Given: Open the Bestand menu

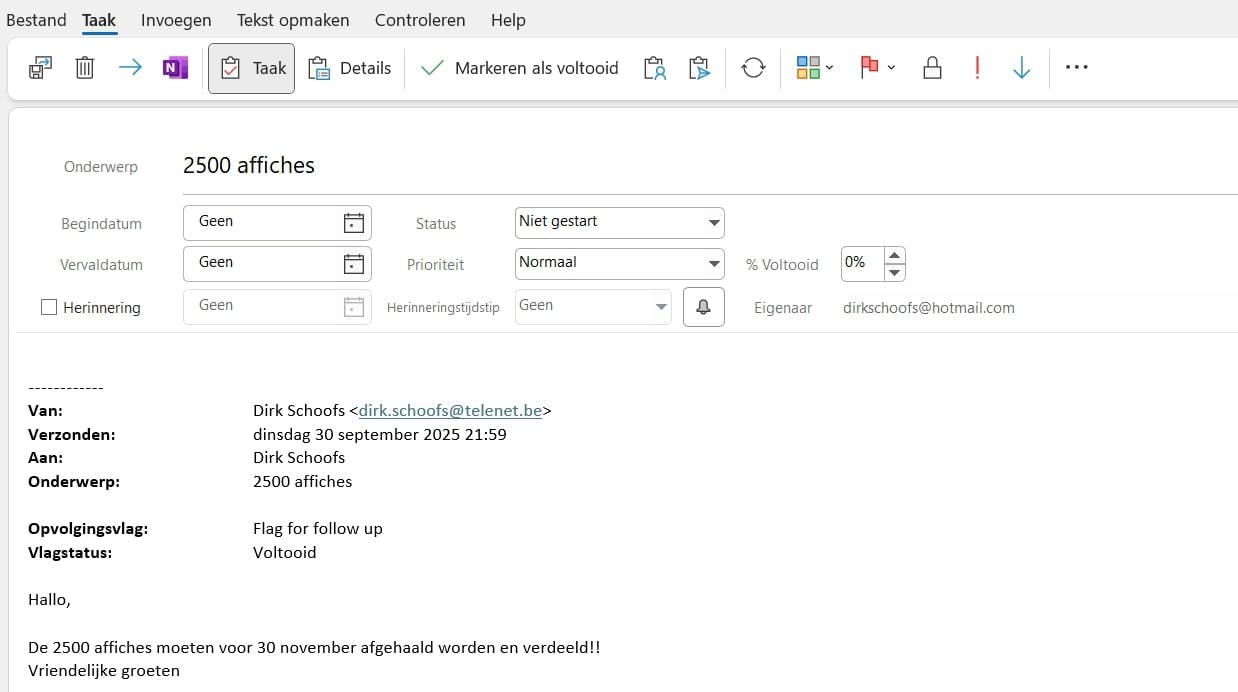Looking at the screenshot, I should coord(36,20).
